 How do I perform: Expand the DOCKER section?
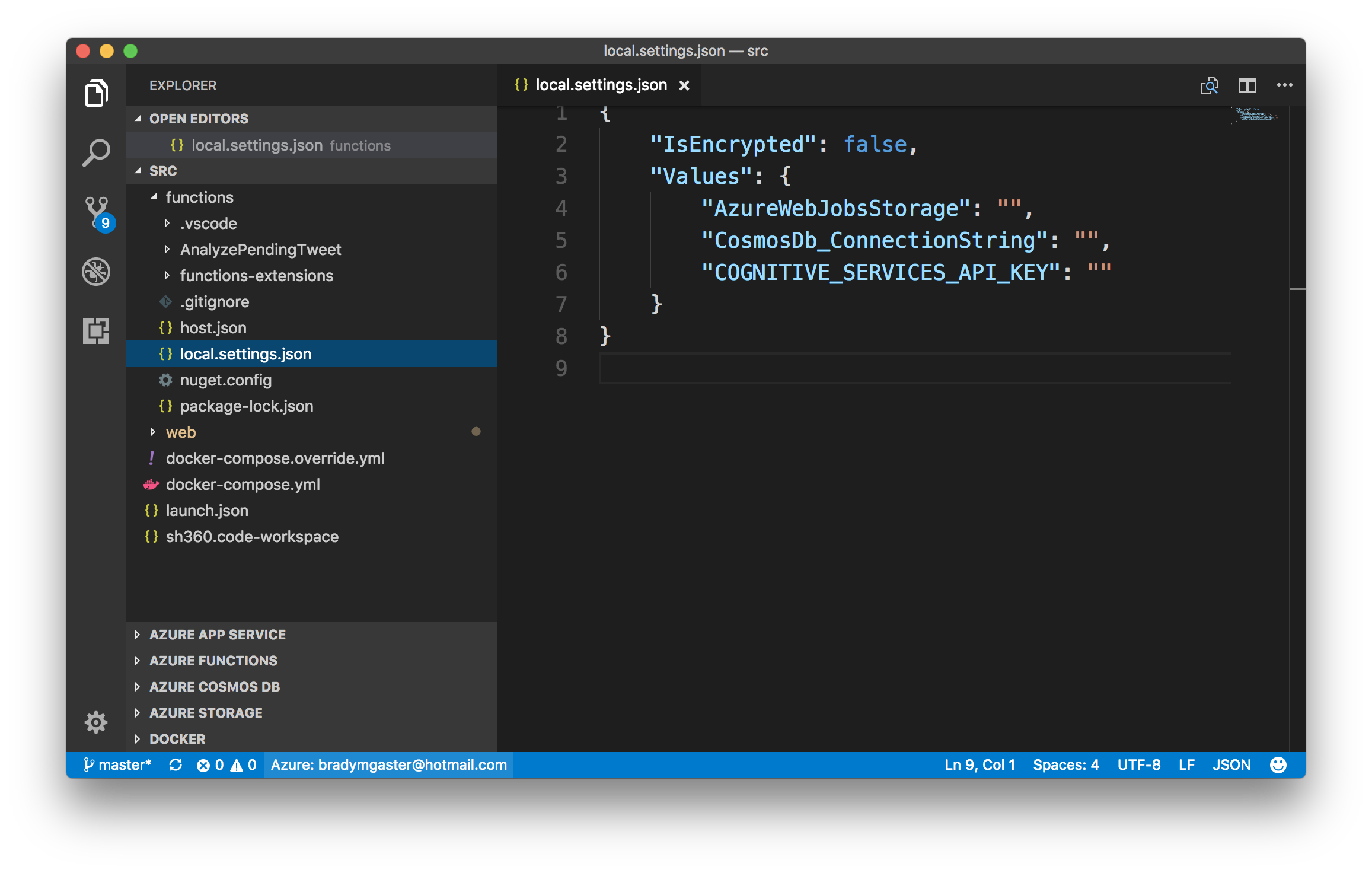pos(141,739)
